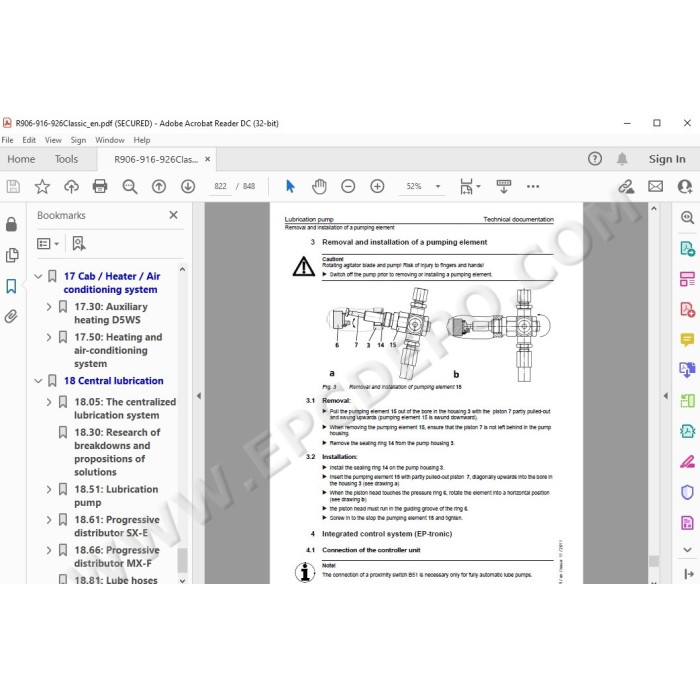This screenshot has height=700, width=700.
Task: Go to previous page arrow
Action: 159,186
